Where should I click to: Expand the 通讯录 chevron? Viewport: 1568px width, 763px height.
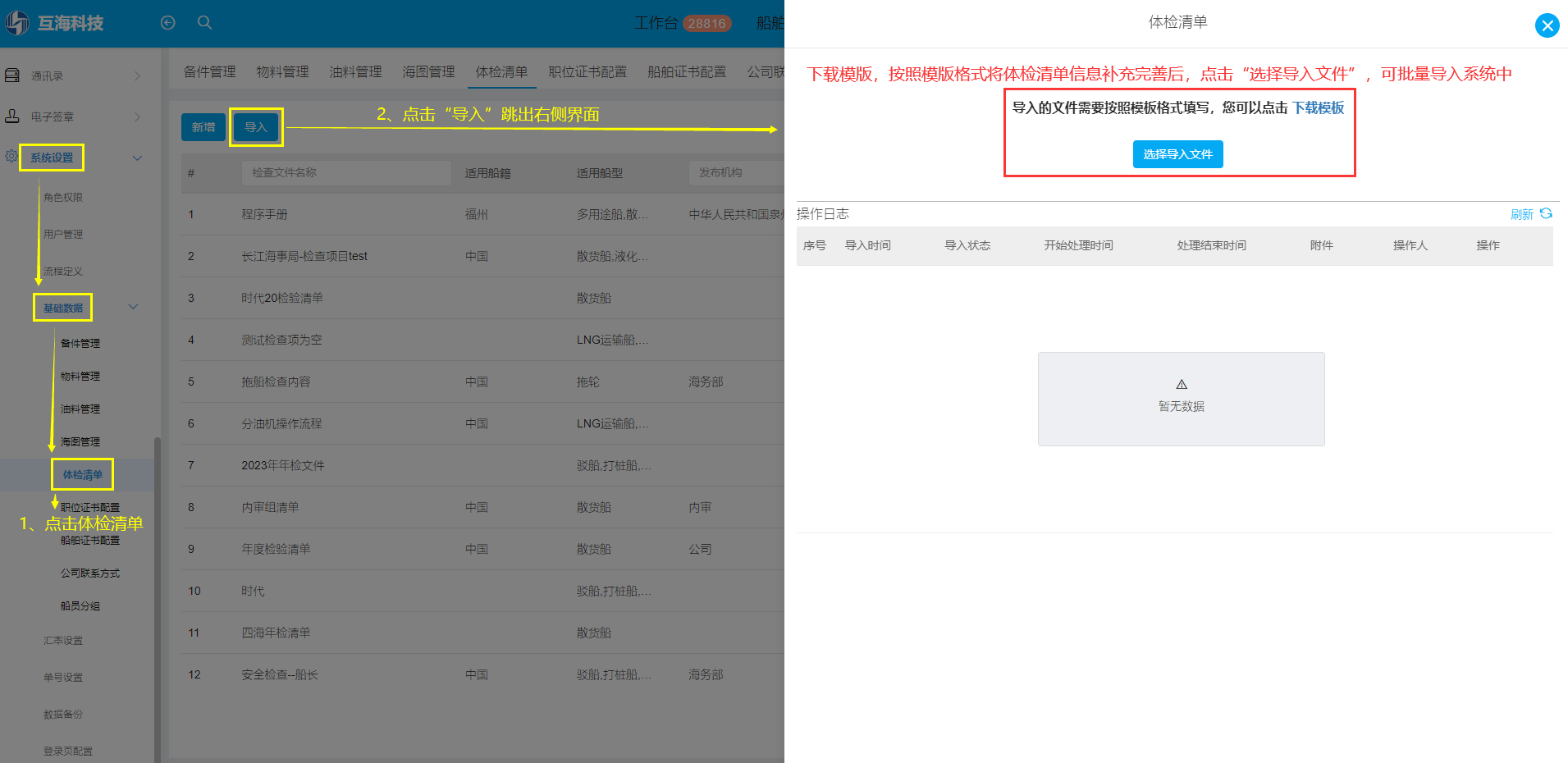point(137,76)
